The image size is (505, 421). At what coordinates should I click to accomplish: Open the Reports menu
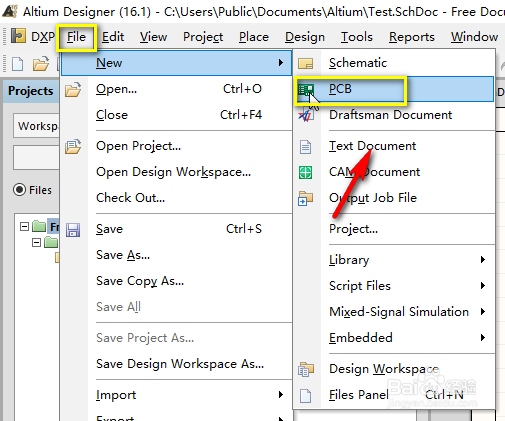tap(411, 37)
